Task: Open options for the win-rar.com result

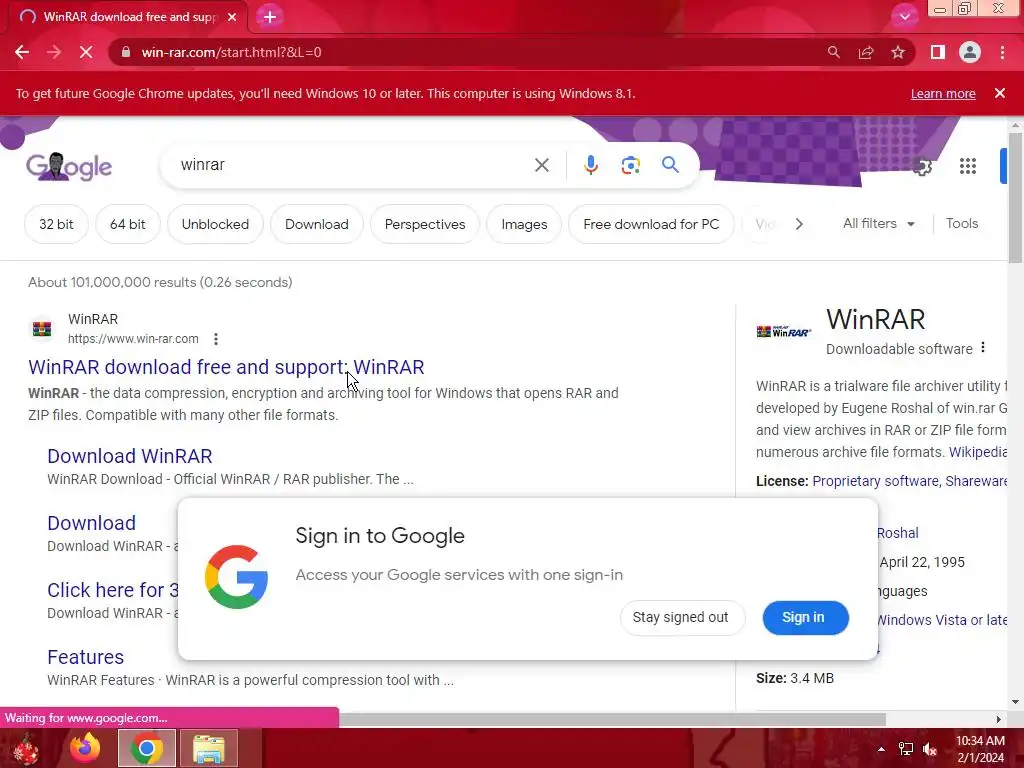Action: [216, 339]
